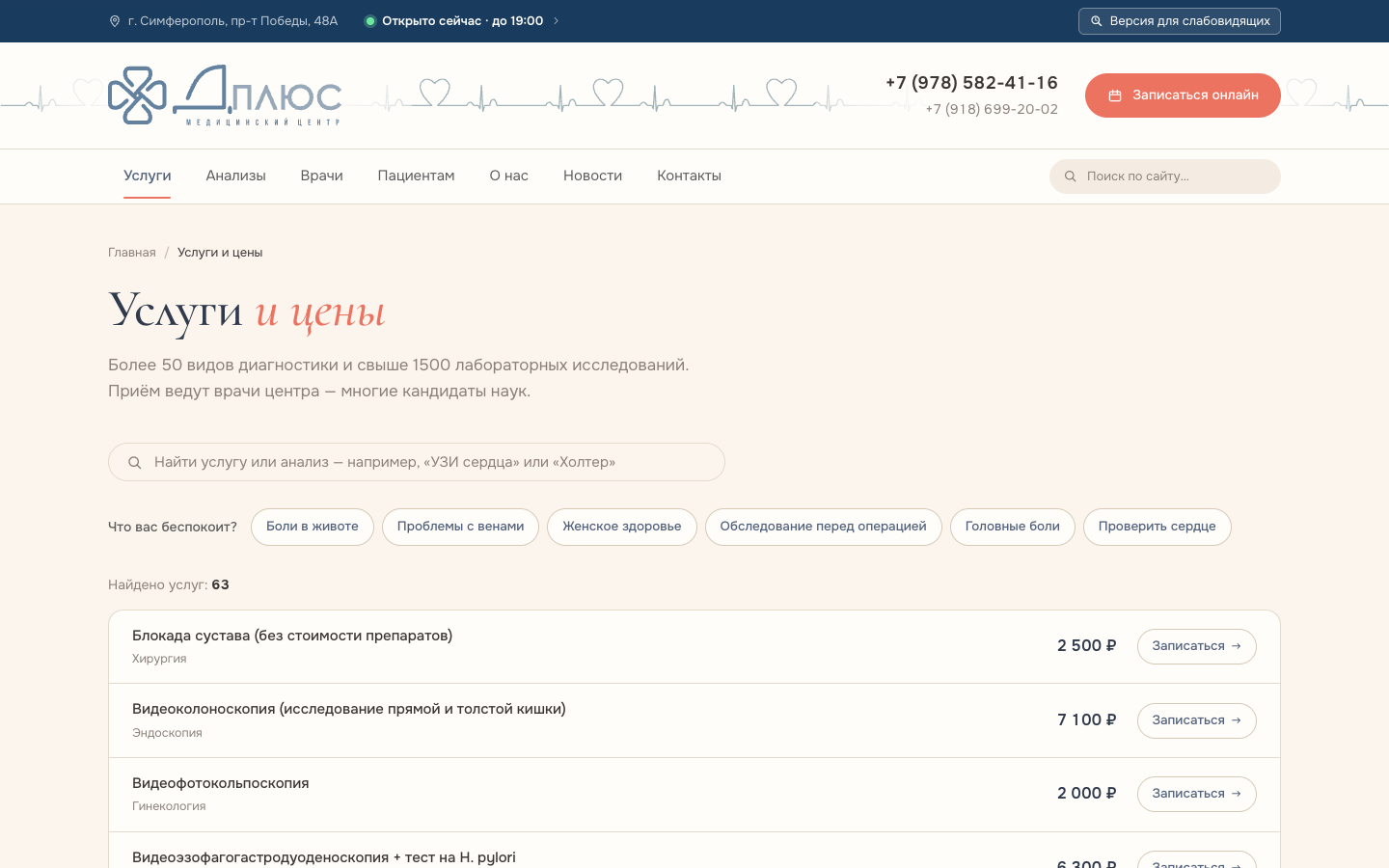Click the 2 000 ₽ price

pos(1087,794)
